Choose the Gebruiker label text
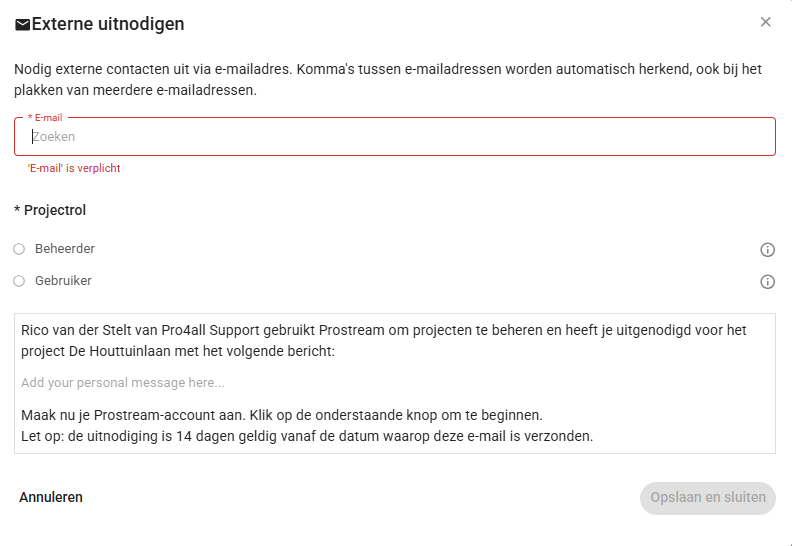The width and height of the screenshot is (792, 546). (63, 280)
